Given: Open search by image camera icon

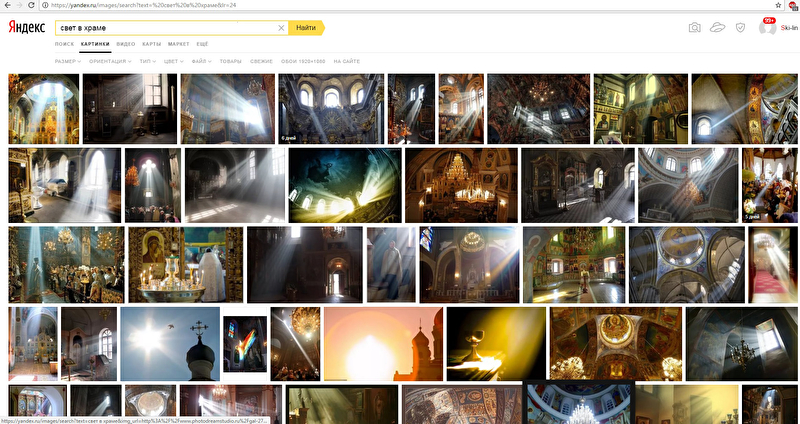Looking at the screenshot, I should coord(694,28).
